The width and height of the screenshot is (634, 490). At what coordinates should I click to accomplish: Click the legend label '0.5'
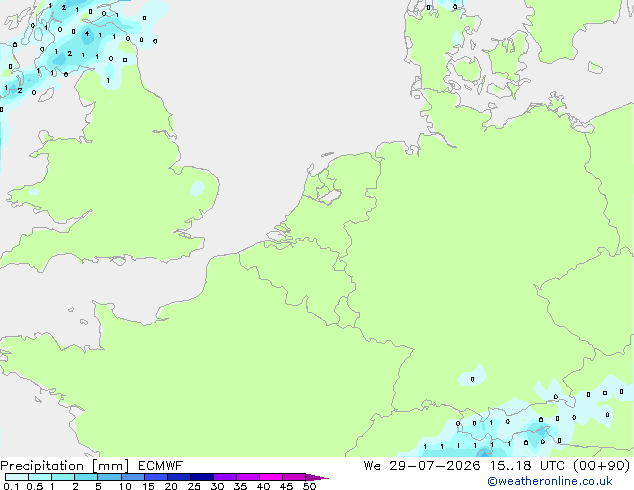[34, 486]
